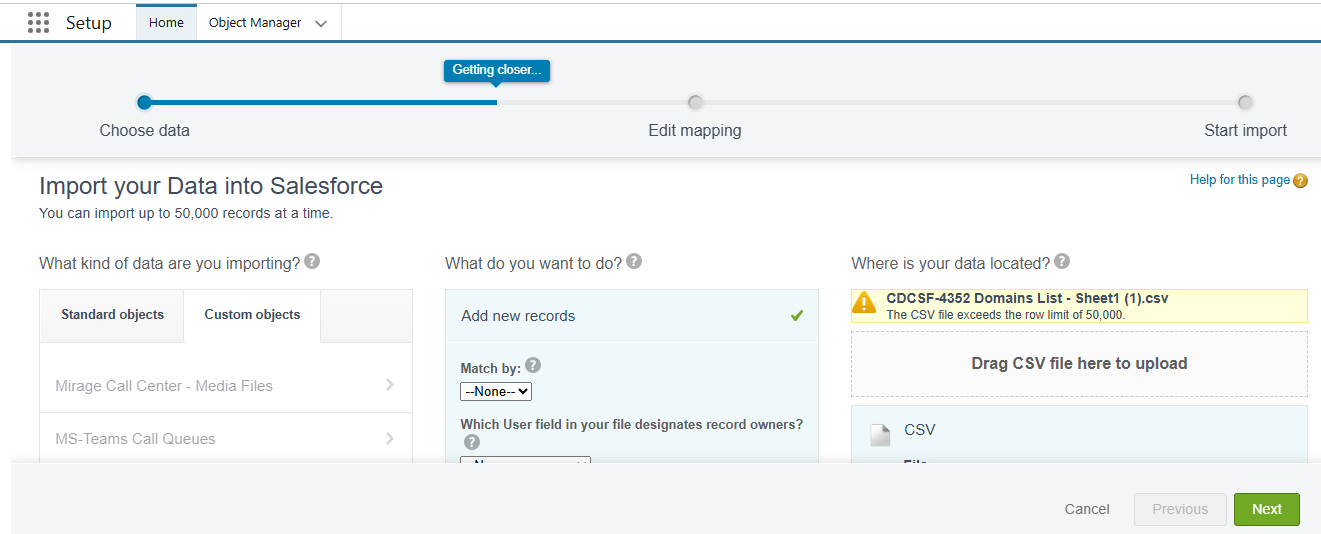Image resolution: width=1321 pixels, height=534 pixels.
Task: Open the 'Help for this page' link
Action: [1239, 180]
